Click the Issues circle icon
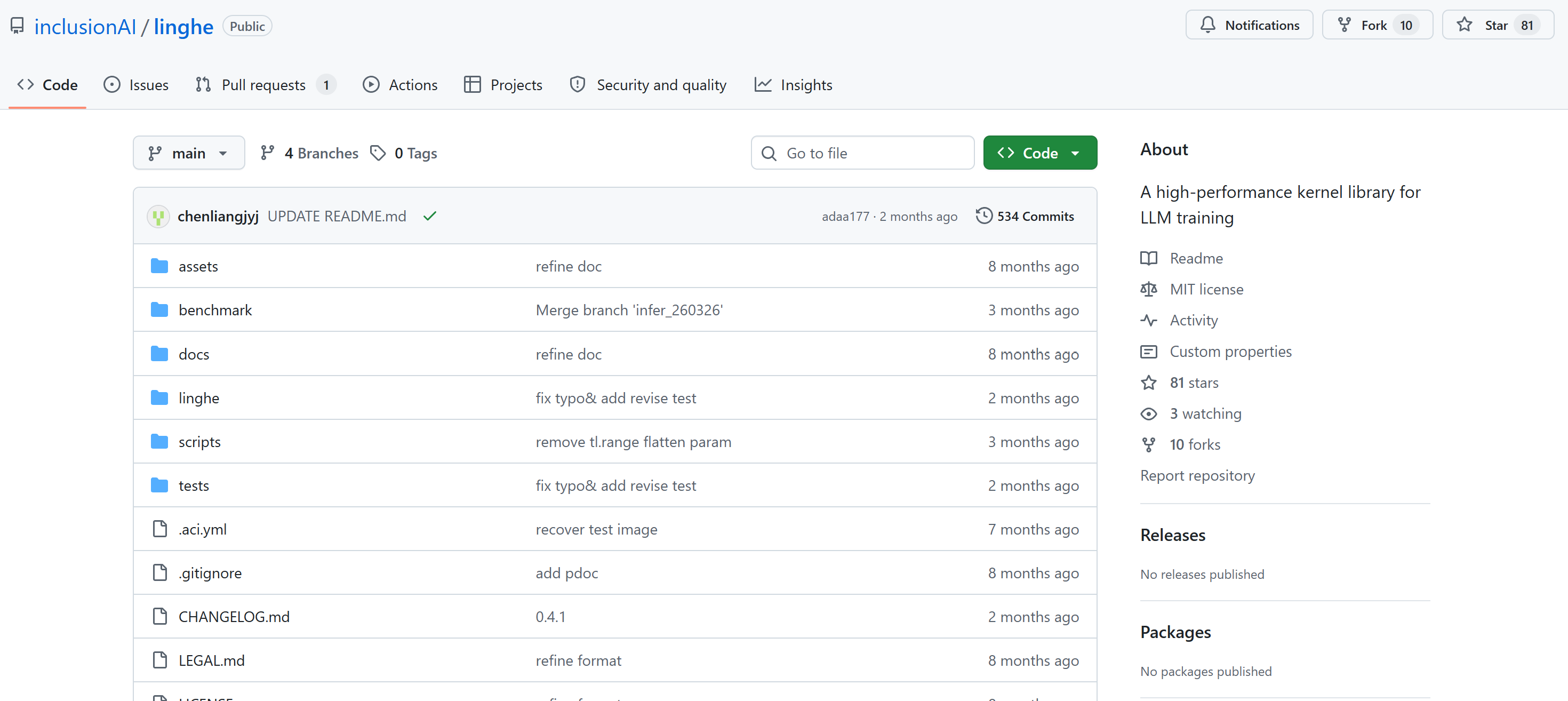The image size is (1568, 701). click(112, 85)
